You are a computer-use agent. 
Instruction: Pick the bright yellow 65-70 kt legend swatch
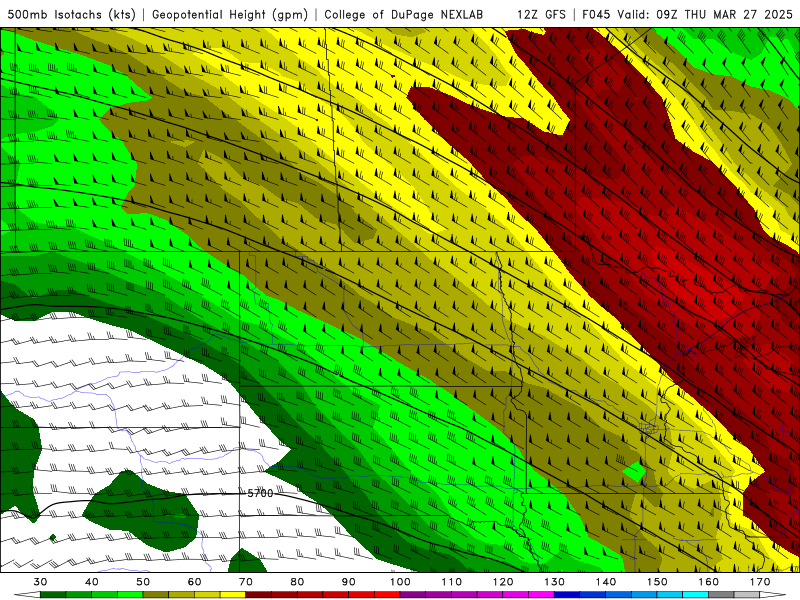pos(233,595)
